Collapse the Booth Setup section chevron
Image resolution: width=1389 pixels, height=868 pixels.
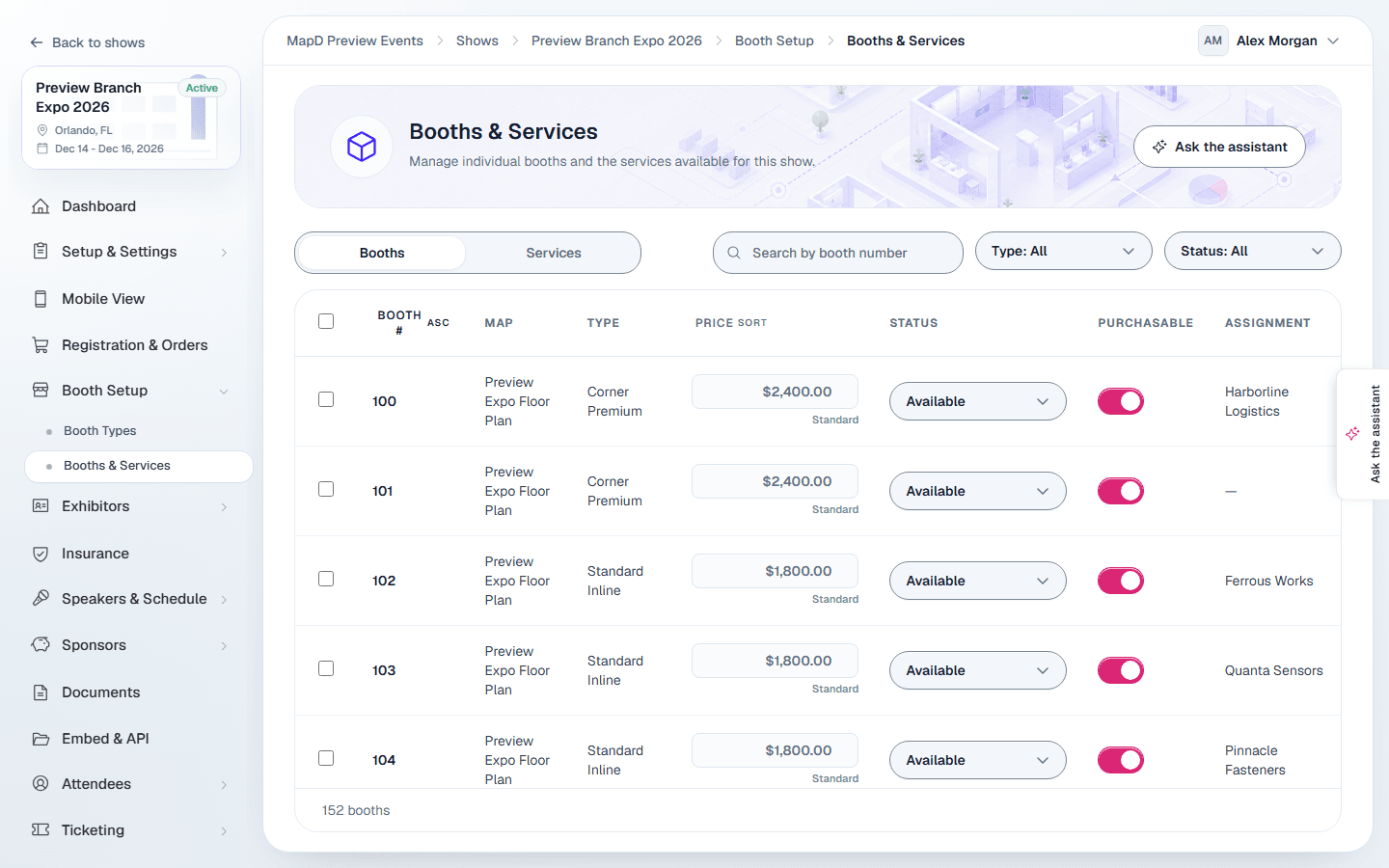click(x=224, y=392)
